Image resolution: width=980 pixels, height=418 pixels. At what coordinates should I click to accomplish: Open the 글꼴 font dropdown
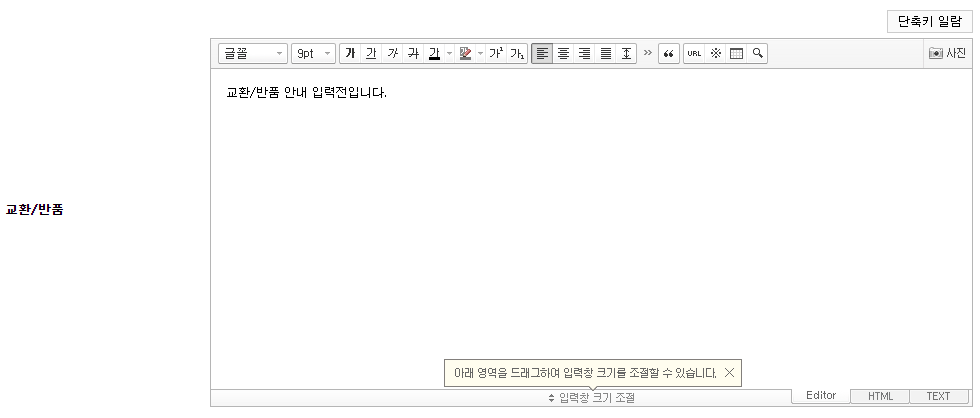click(x=253, y=54)
